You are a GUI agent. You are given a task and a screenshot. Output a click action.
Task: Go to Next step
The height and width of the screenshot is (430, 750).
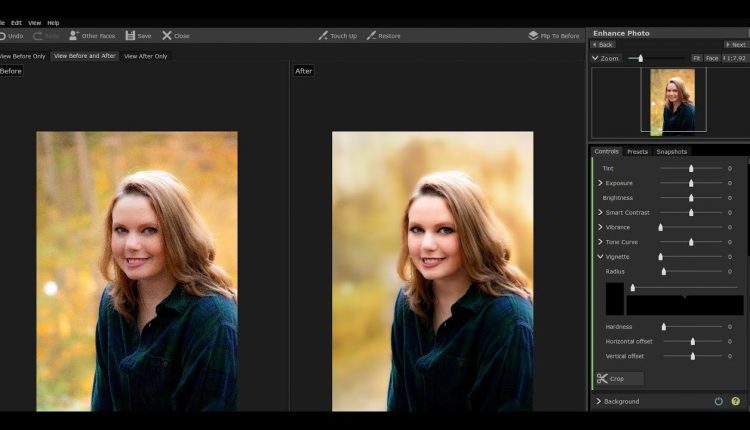(736, 44)
